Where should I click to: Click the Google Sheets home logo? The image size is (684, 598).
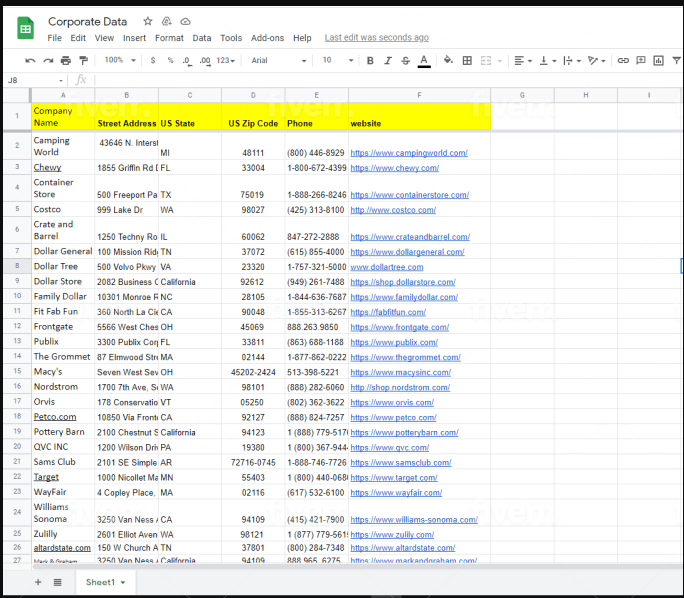click(x=26, y=29)
